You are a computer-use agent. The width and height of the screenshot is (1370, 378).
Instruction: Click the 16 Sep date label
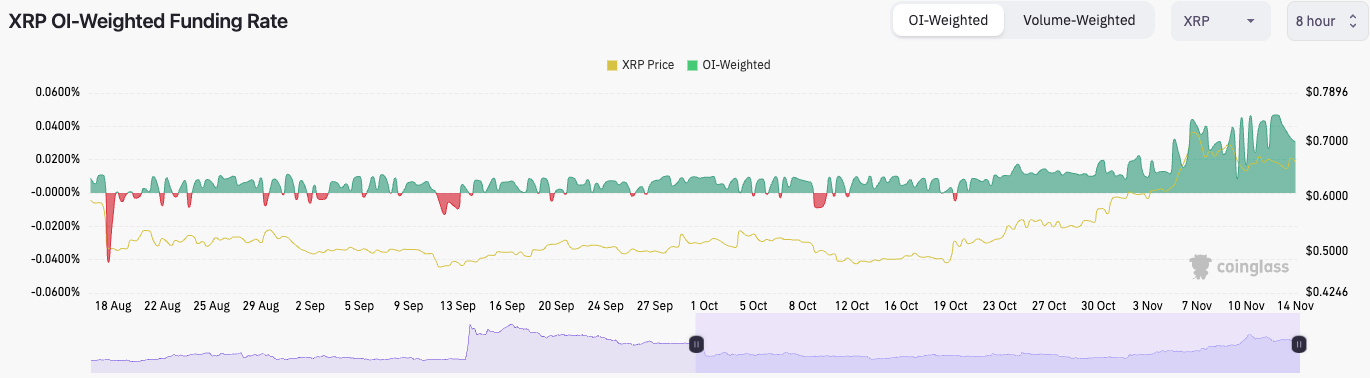506,306
